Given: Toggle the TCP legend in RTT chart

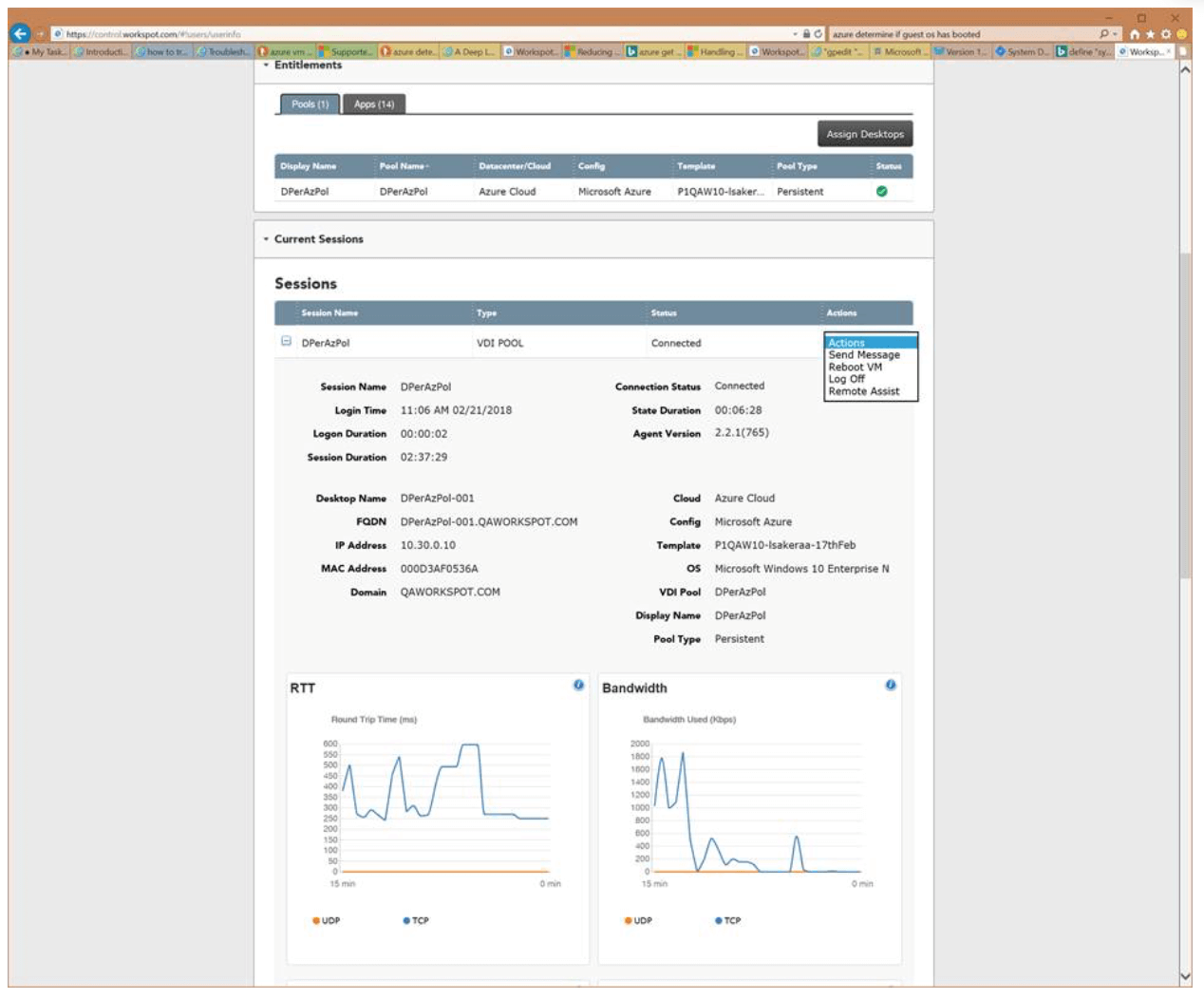Looking at the screenshot, I should [x=416, y=920].
